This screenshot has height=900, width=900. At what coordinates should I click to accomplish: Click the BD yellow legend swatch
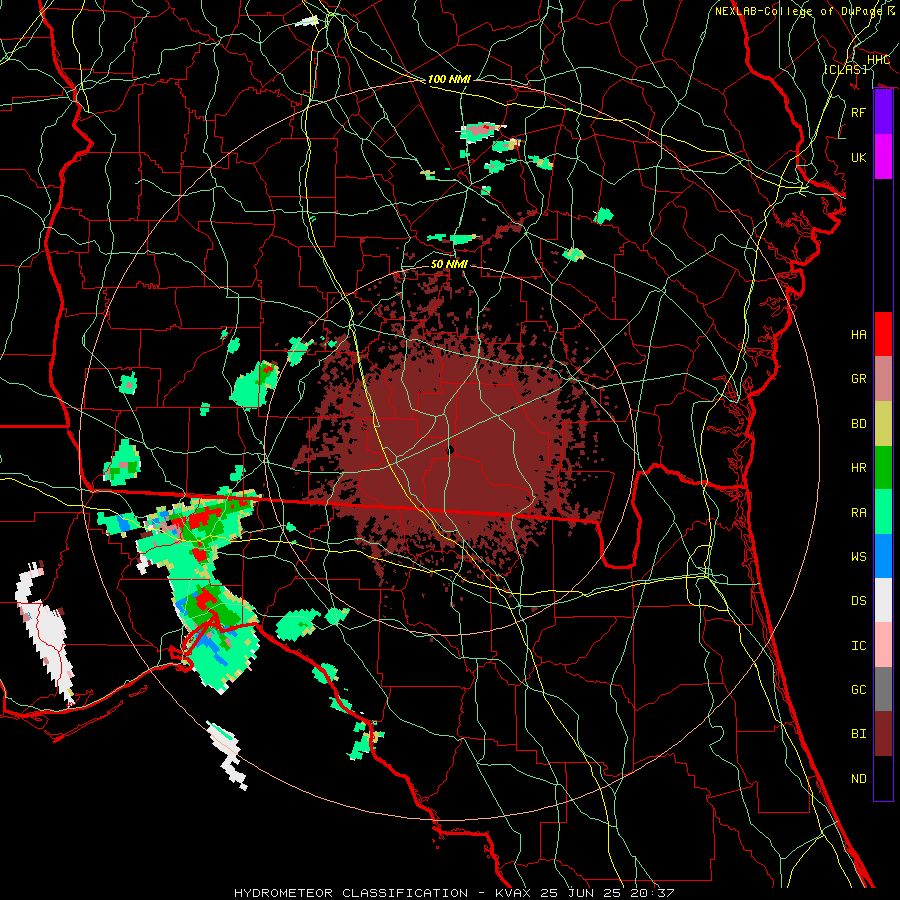pyautogui.click(x=883, y=424)
